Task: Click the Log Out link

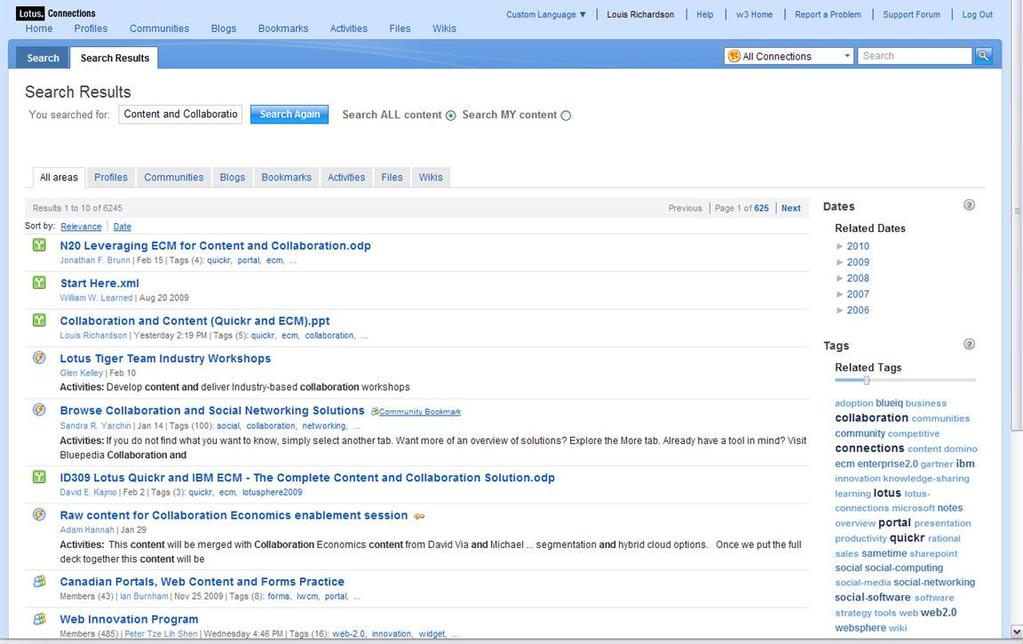Action: click(x=977, y=14)
